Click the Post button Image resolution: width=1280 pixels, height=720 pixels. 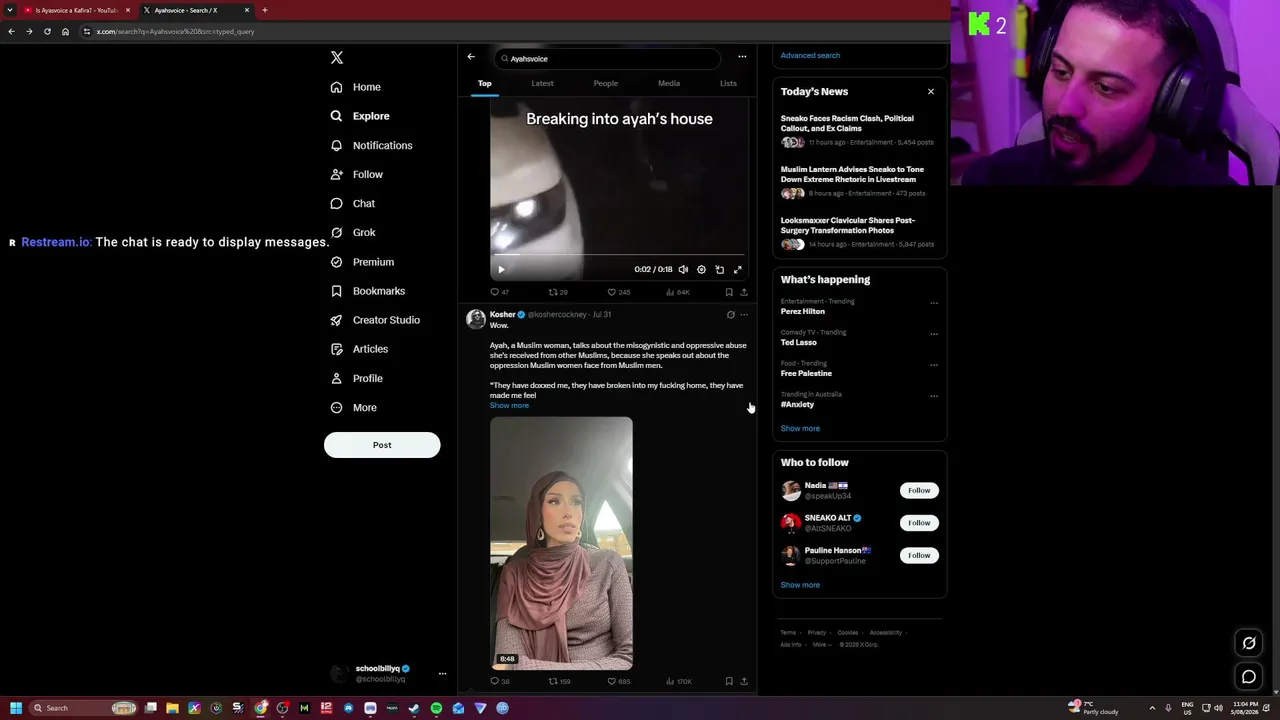click(x=382, y=445)
